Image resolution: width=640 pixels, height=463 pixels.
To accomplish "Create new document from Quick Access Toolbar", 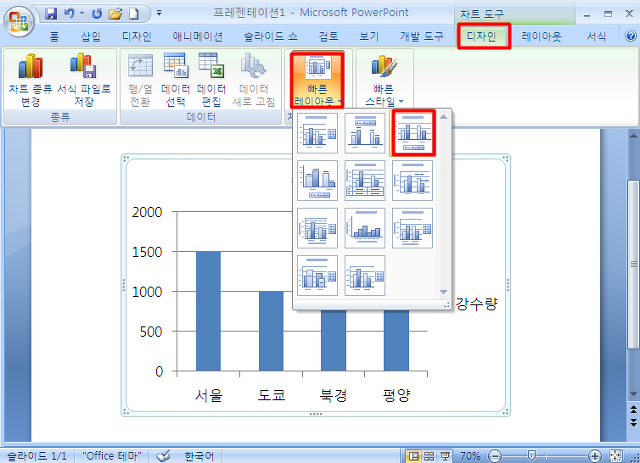I will click(134, 14).
